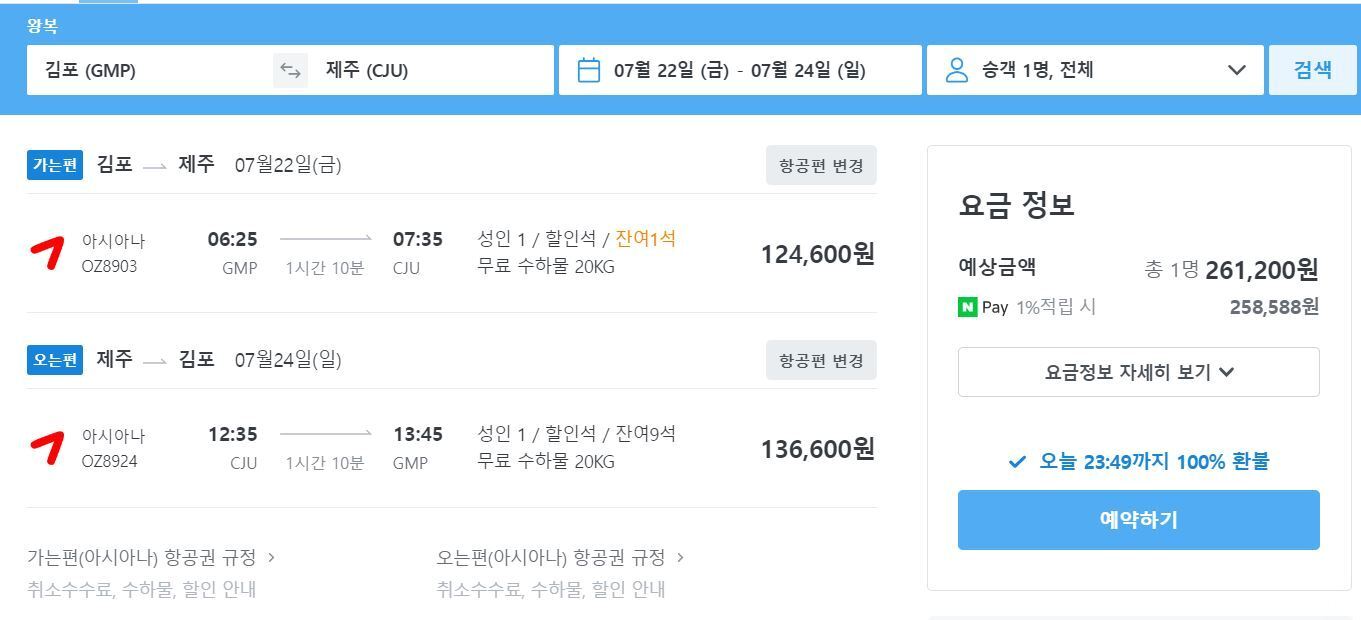Click the 예약하기 reservation button

coord(1138,519)
